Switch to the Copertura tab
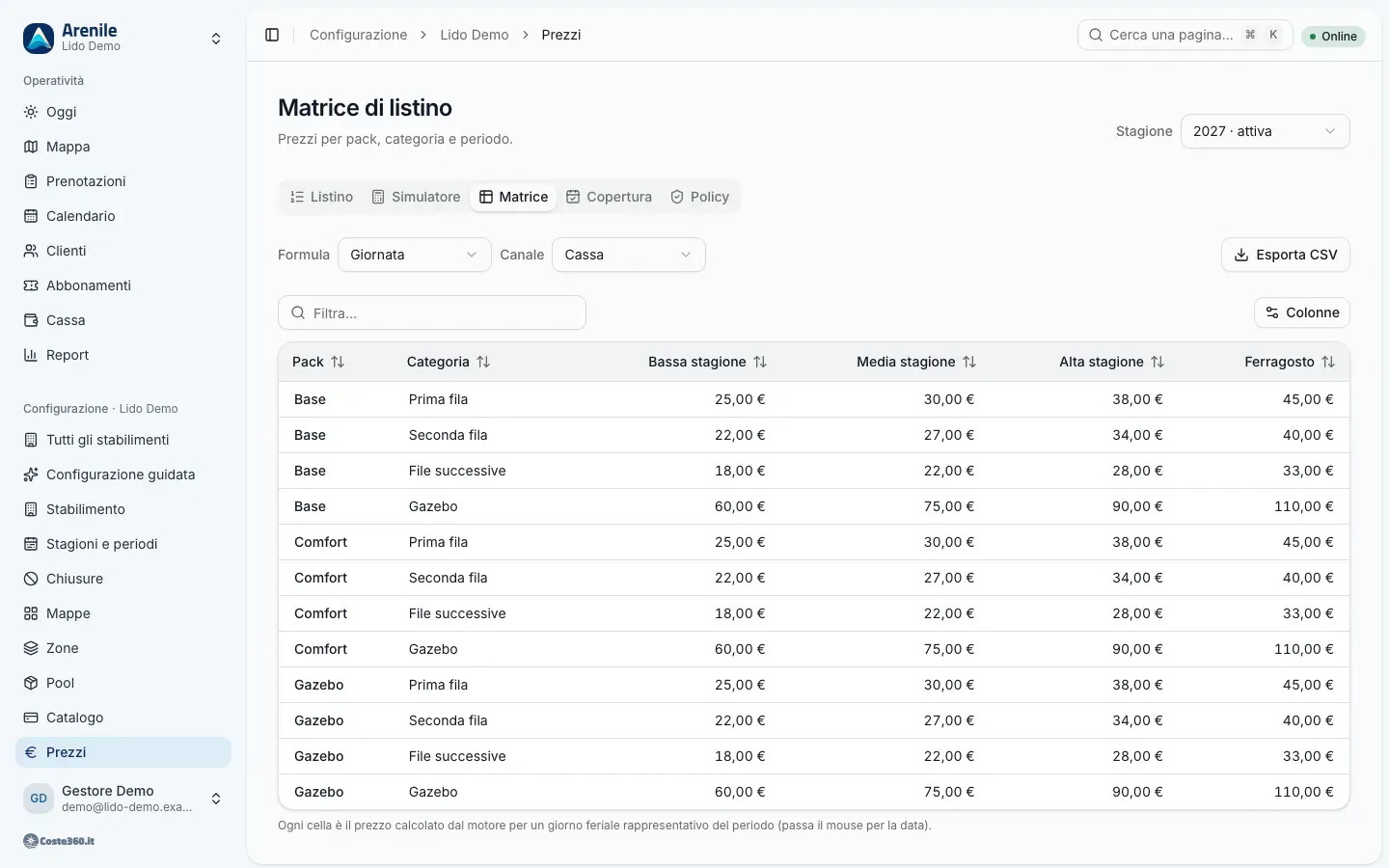The width and height of the screenshot is (1389, 868). [x=609, y=197]
